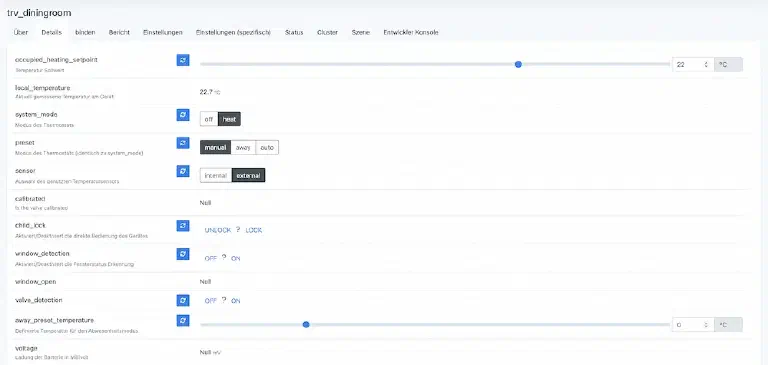Choose the internal sensor

[x=216, y=175]
